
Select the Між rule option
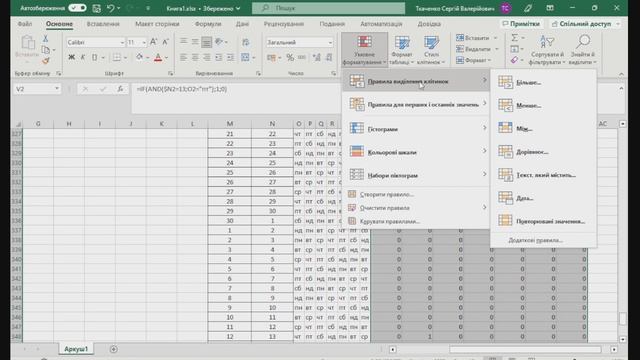point(543,128)
